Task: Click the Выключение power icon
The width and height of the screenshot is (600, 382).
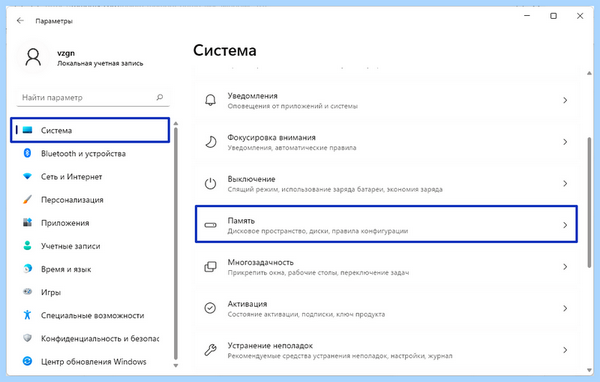Action: pos(210,183)
